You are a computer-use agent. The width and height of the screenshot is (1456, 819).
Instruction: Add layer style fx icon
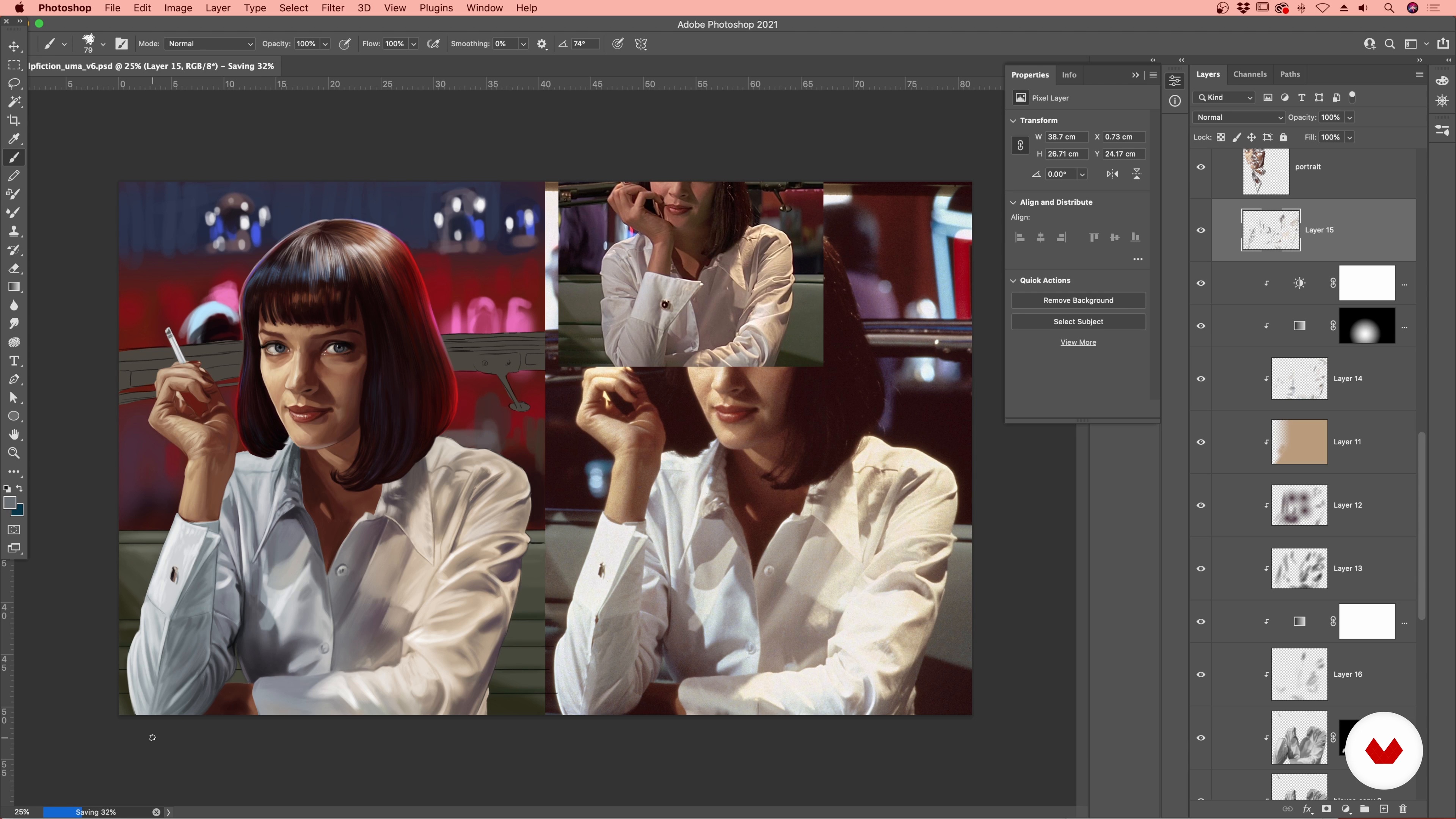1307,809
